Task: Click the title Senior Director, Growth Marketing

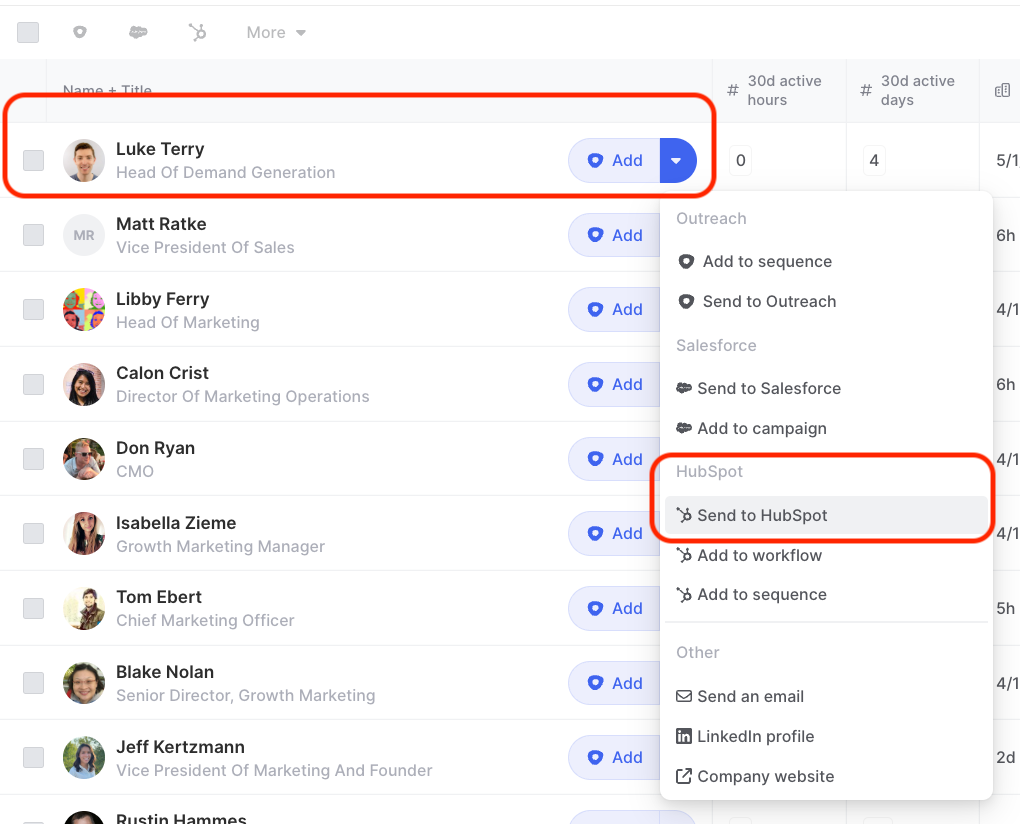Action: click(245, 695)
